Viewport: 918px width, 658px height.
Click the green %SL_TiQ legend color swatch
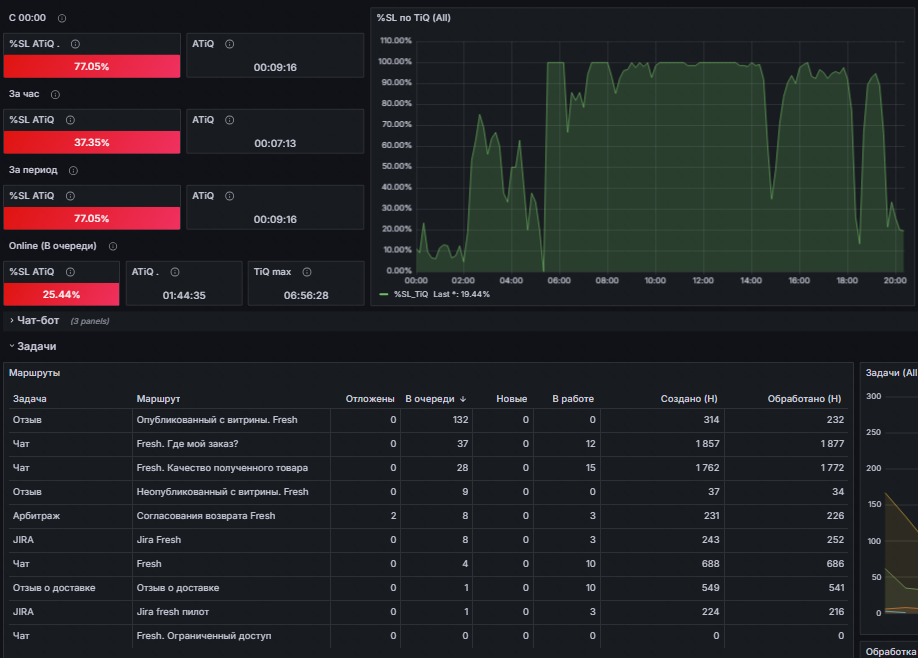384,294
